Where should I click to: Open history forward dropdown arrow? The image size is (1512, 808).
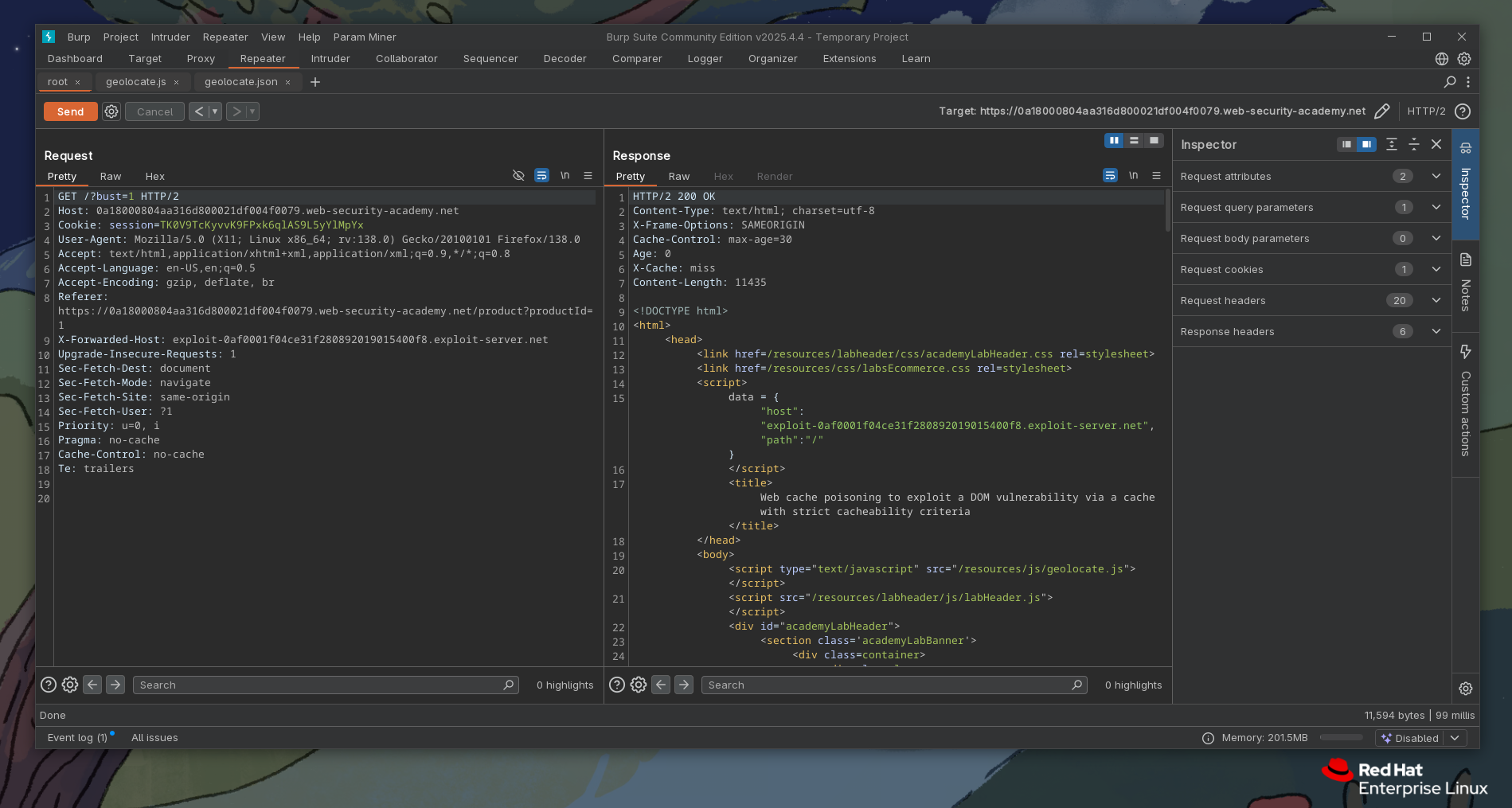point(252,111)
